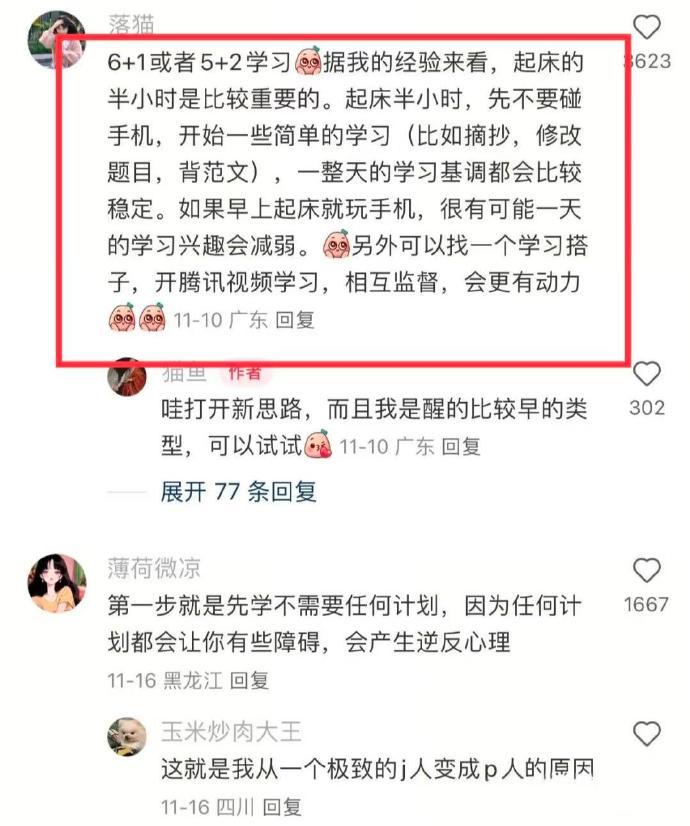Tap heart icon on 薄荷微凉's comment
This screenshot has height=826, width=690.
pyautogui.click(x=646, y=571)
